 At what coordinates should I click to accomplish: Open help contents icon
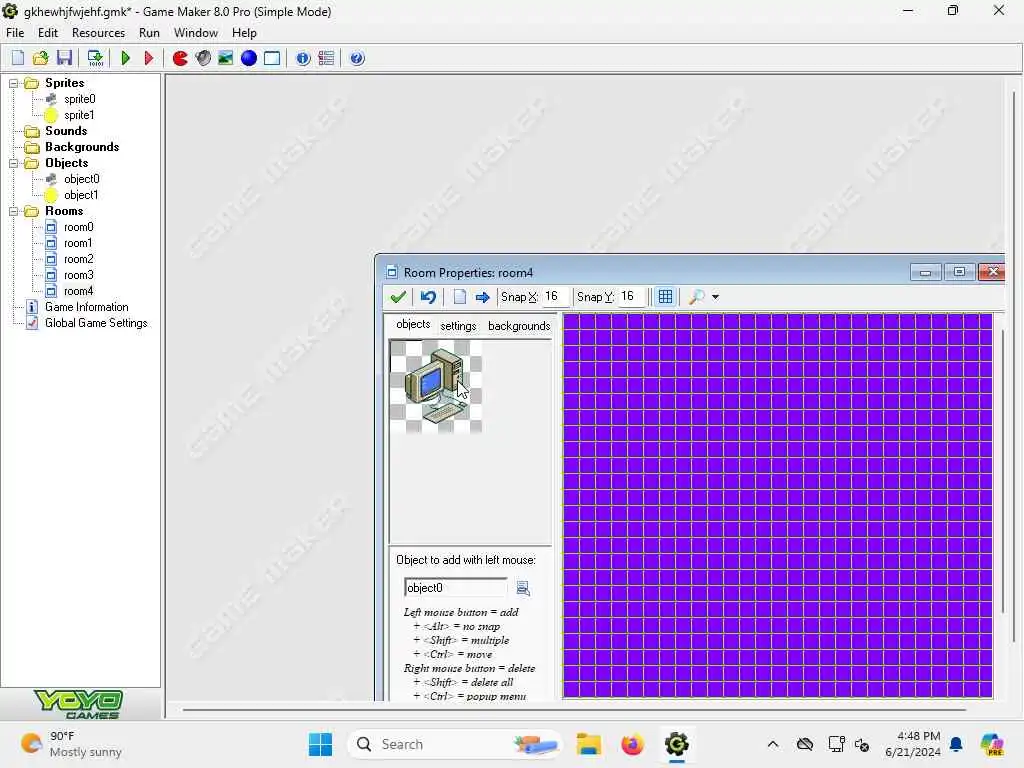[357, 58]
